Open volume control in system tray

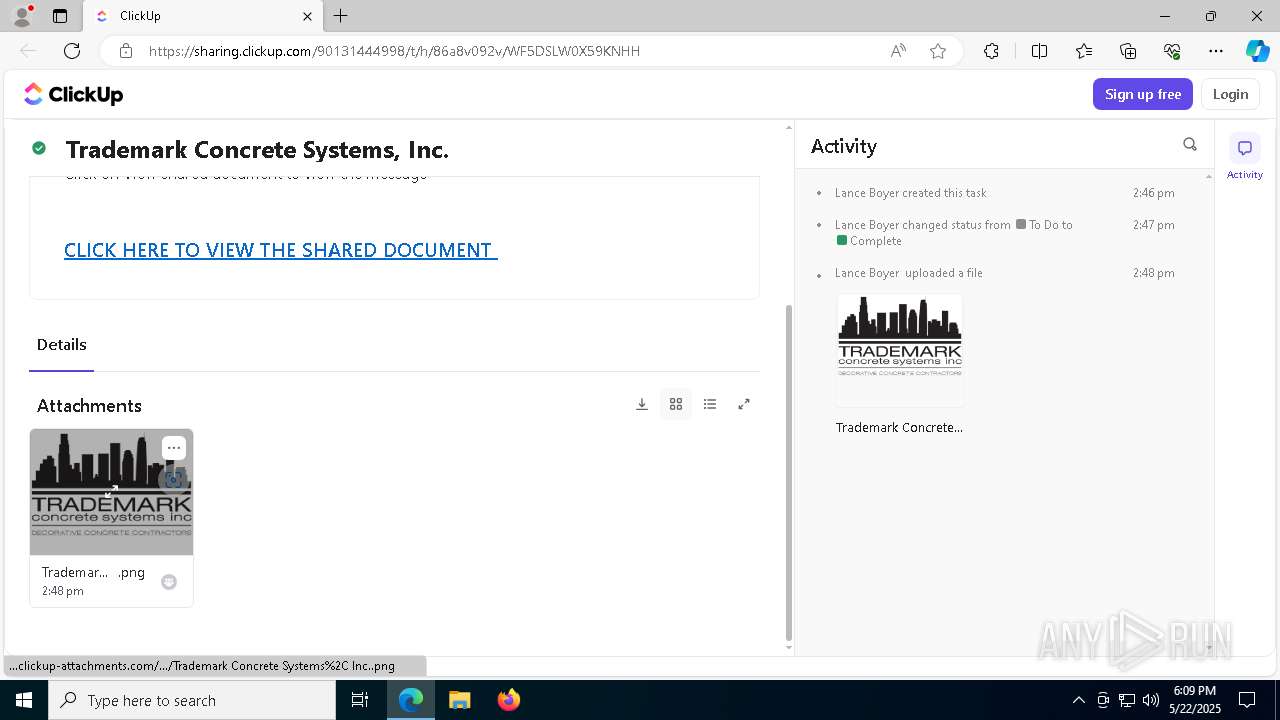click(x=1150, y=700)
